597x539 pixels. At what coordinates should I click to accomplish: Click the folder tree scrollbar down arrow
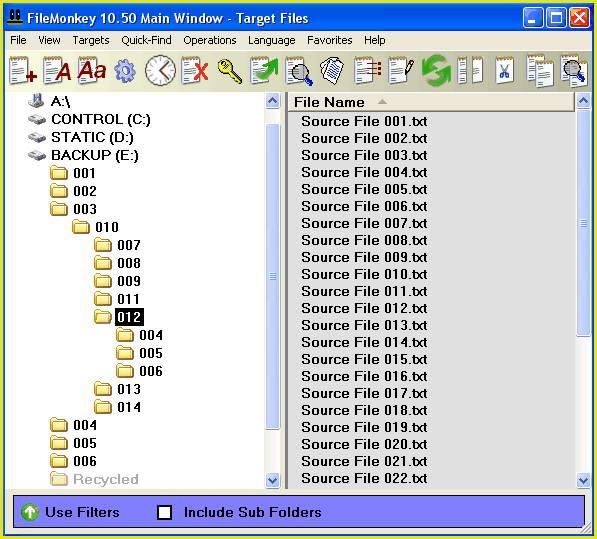coord(273,480)
